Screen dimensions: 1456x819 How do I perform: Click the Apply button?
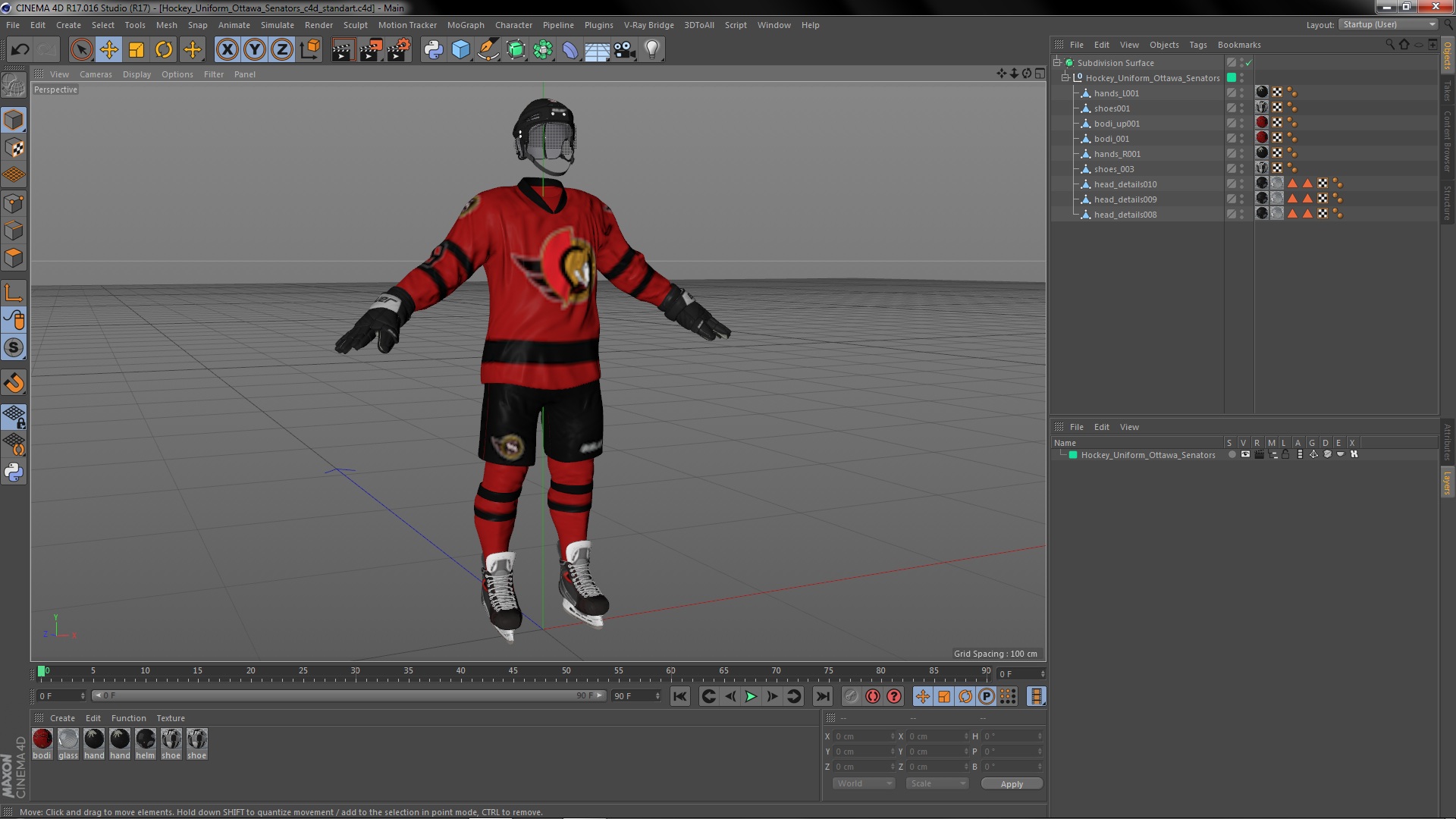pyautogui.click(x=1012, y=784)
